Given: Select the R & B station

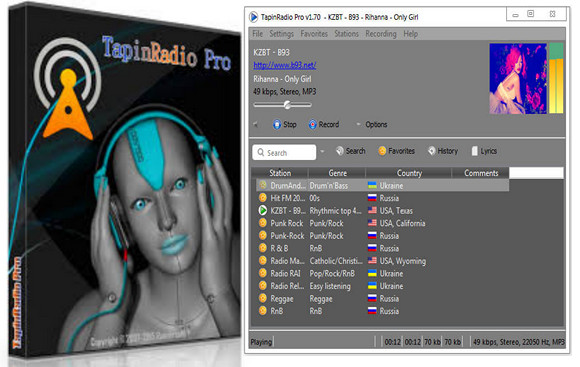Looking at the screenshot, I should pyautogui.click(x=279, y=248).
